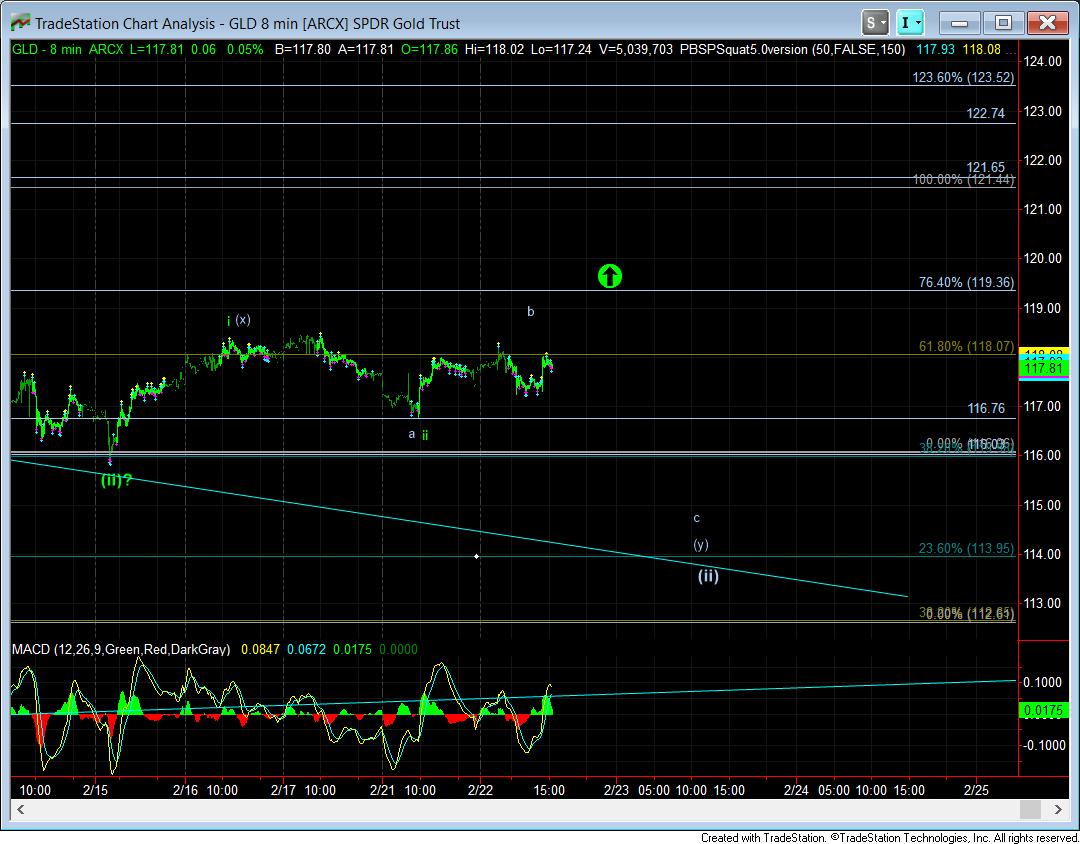The height and width of the screenshot is (844, 1080).
Task: Click the 'c' wave label
Action: click(x=696, y=518)
